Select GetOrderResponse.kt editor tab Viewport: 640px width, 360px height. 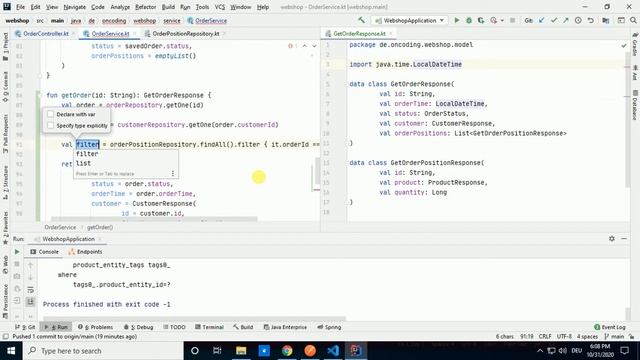click(x=359, y=33)
